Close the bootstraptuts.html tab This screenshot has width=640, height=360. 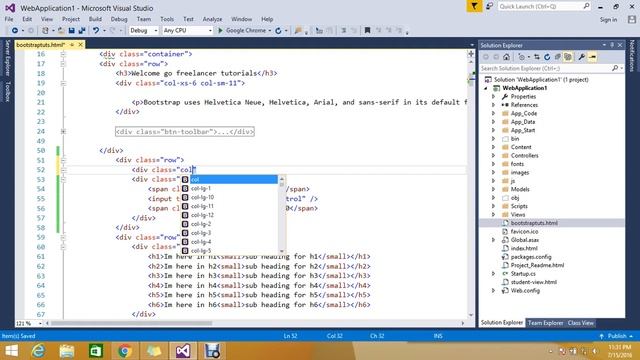[x=80, y=44]
